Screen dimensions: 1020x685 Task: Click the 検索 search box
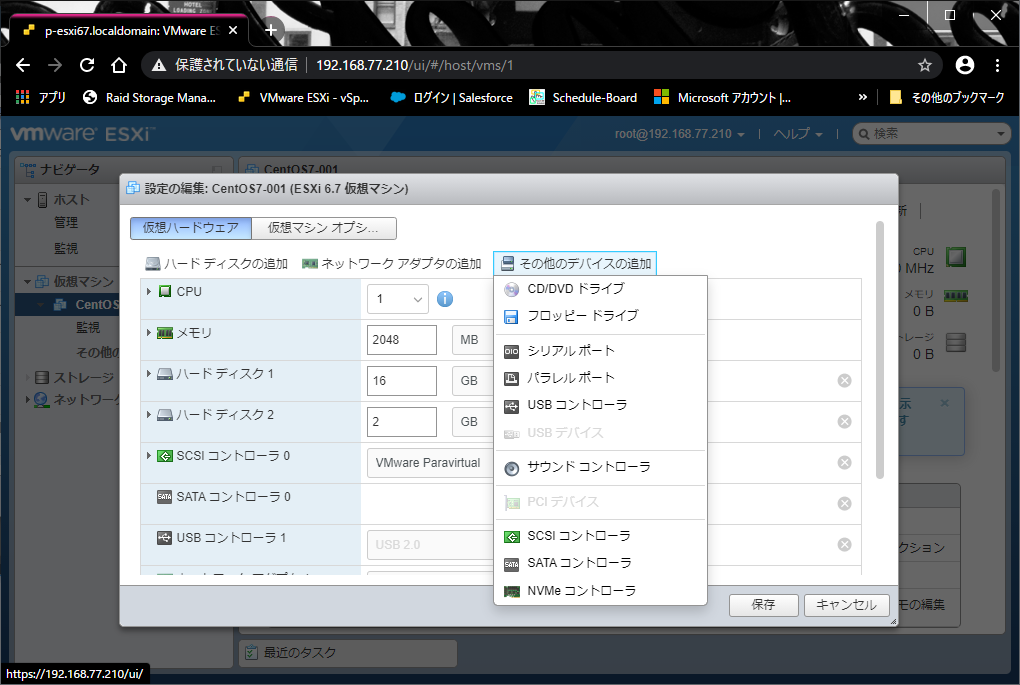(932, 134)
